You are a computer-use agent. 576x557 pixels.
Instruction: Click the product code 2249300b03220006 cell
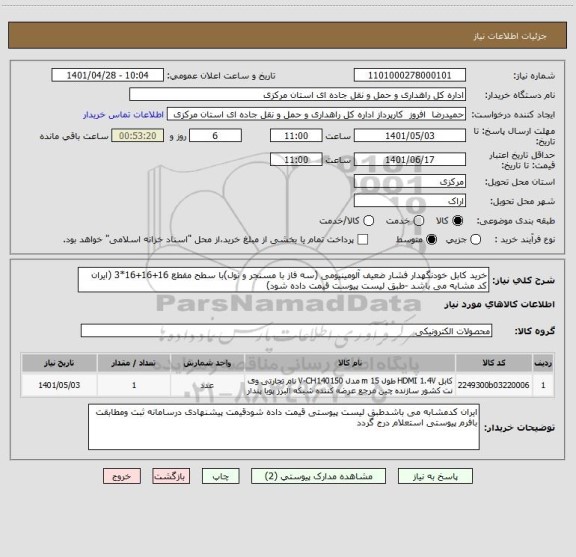494,385
